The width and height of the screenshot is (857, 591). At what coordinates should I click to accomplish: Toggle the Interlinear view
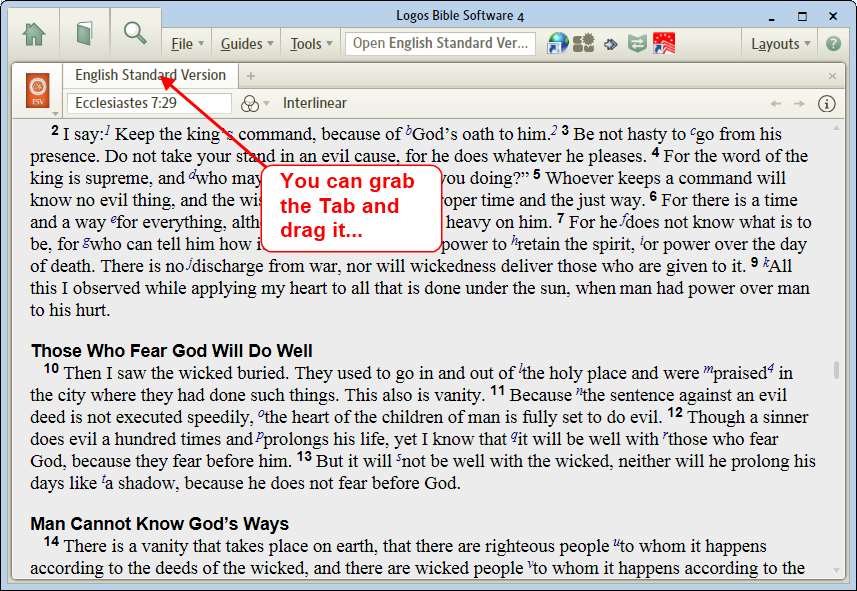coord(315,103)
